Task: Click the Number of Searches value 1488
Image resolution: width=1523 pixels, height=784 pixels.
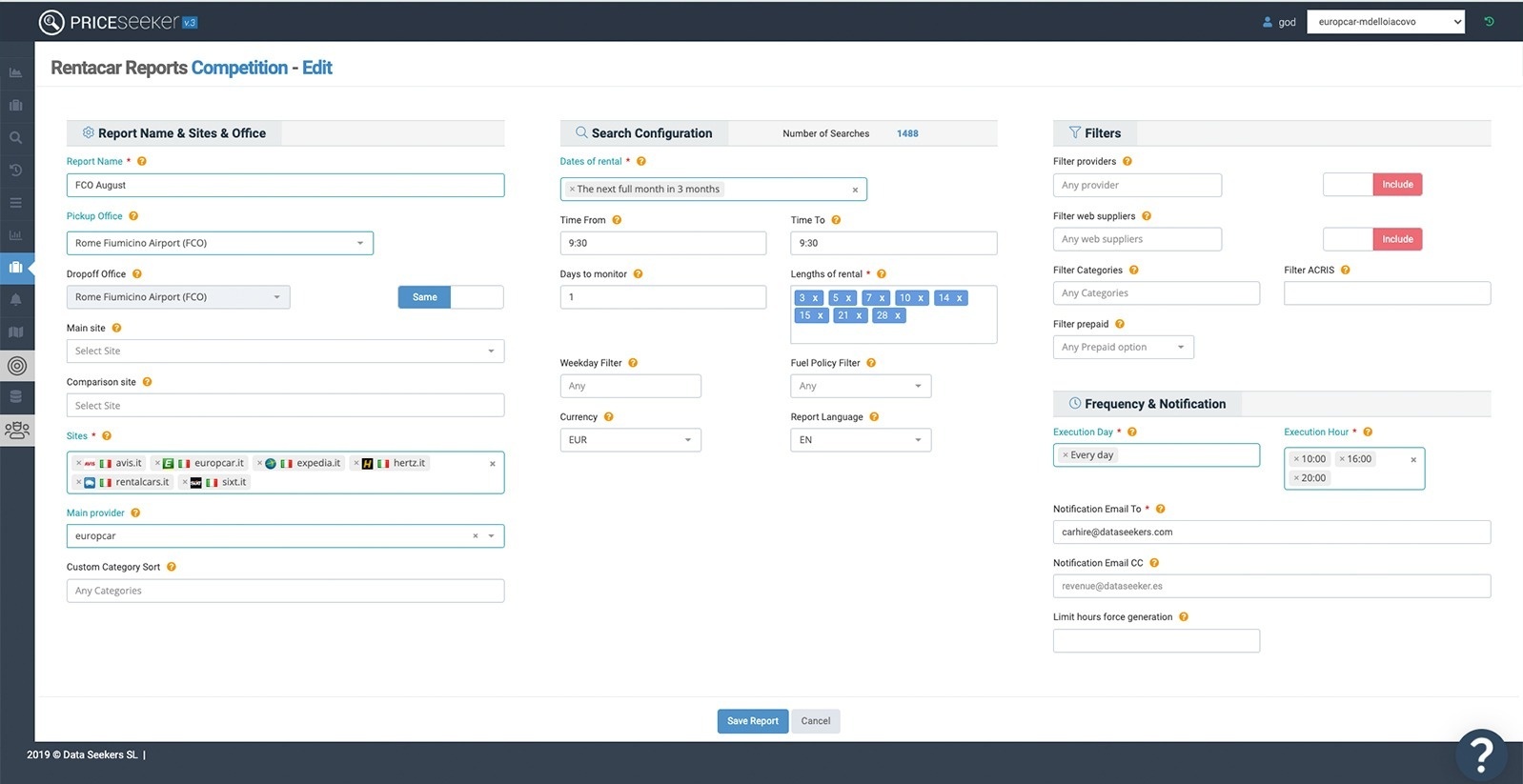Action: coord(907,133)
